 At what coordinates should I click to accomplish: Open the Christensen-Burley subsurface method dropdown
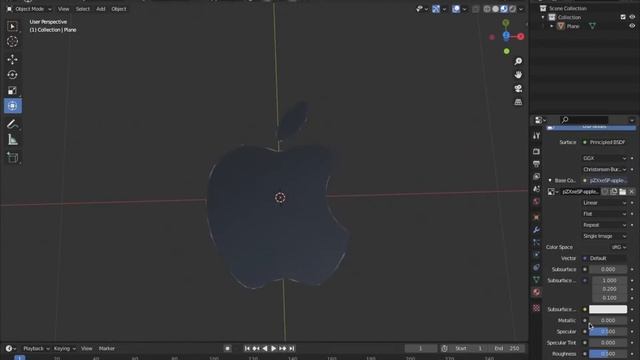604,169
